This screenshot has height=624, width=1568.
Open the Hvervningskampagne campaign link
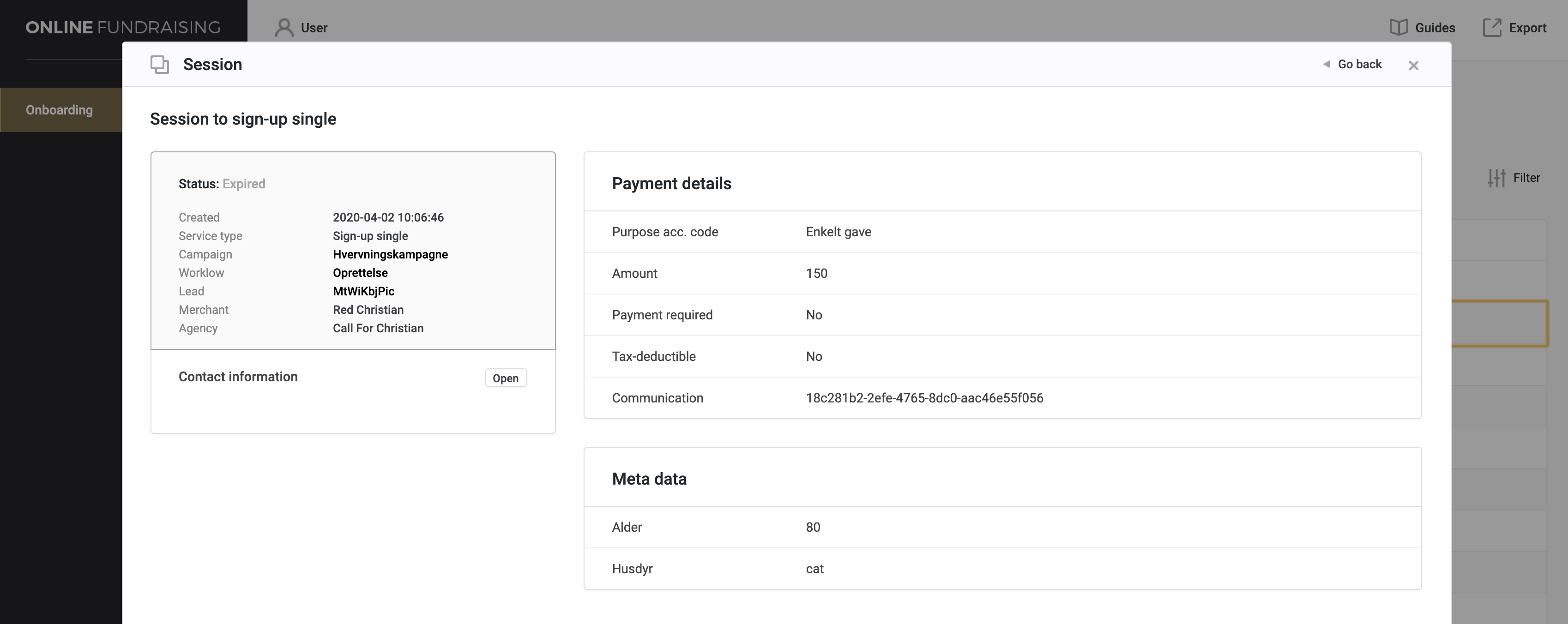[390, 254]
